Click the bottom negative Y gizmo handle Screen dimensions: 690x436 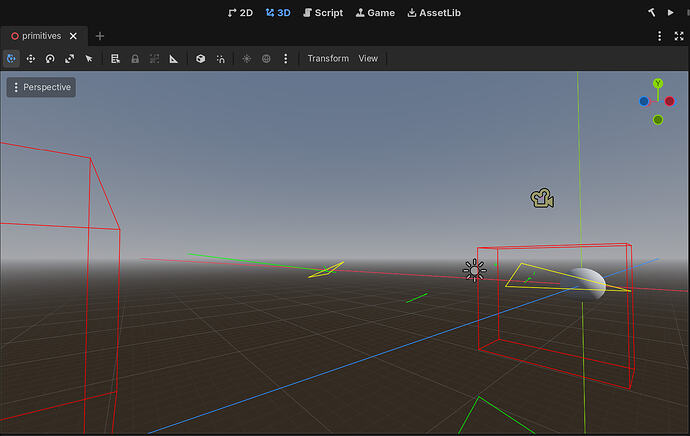(x=658, y=120)
